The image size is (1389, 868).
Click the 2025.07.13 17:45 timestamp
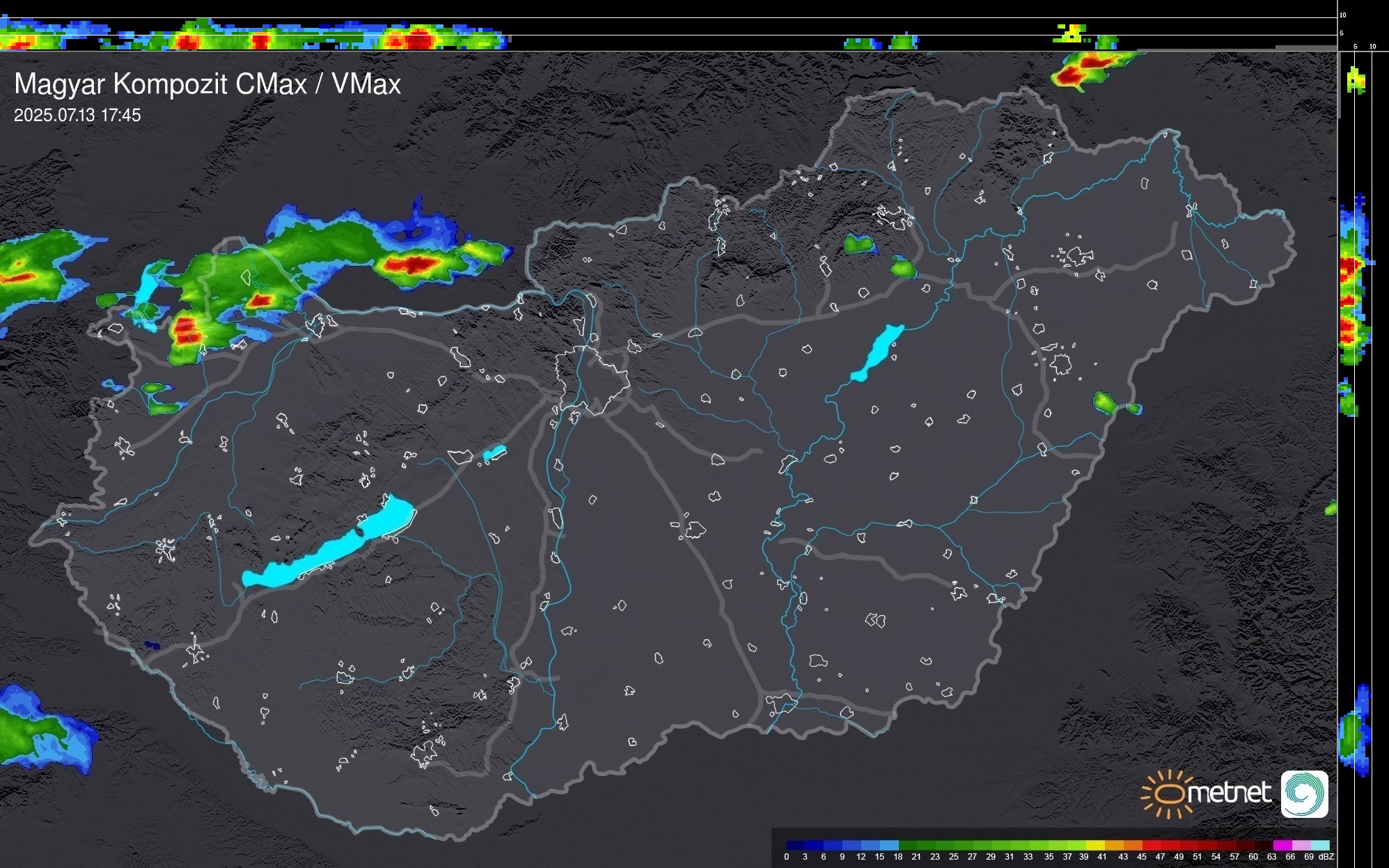pos(77,115)
